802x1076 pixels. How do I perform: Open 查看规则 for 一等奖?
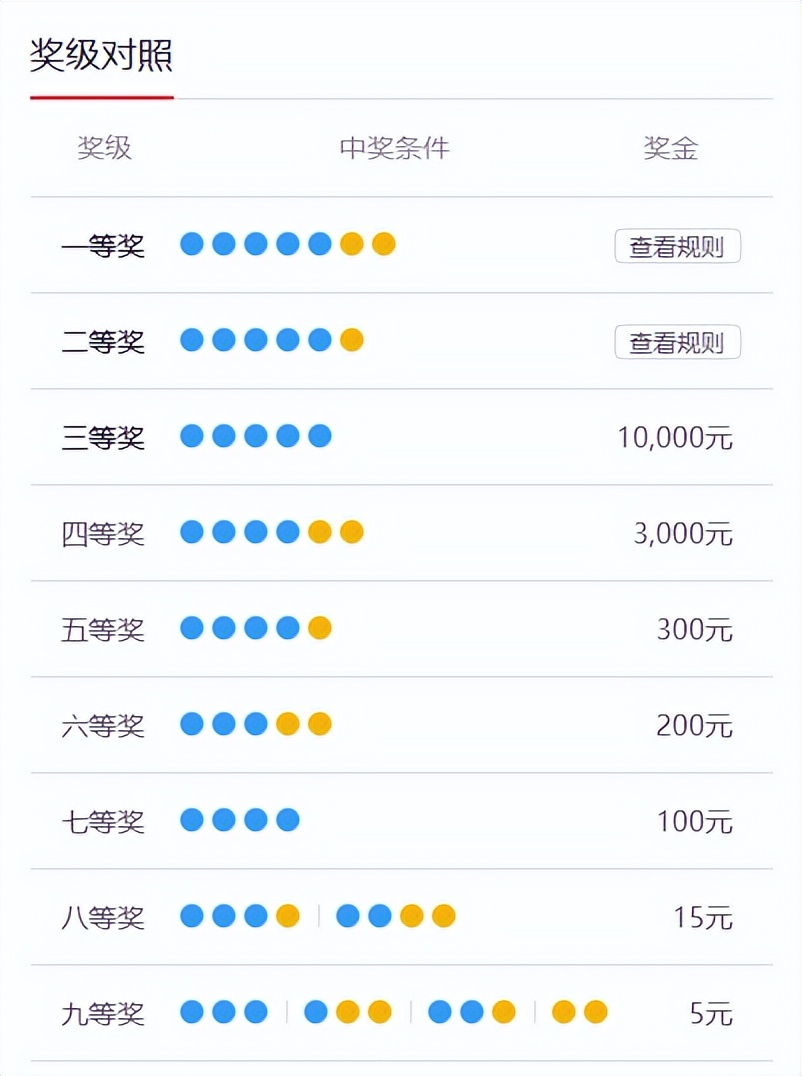pos(677,246)
